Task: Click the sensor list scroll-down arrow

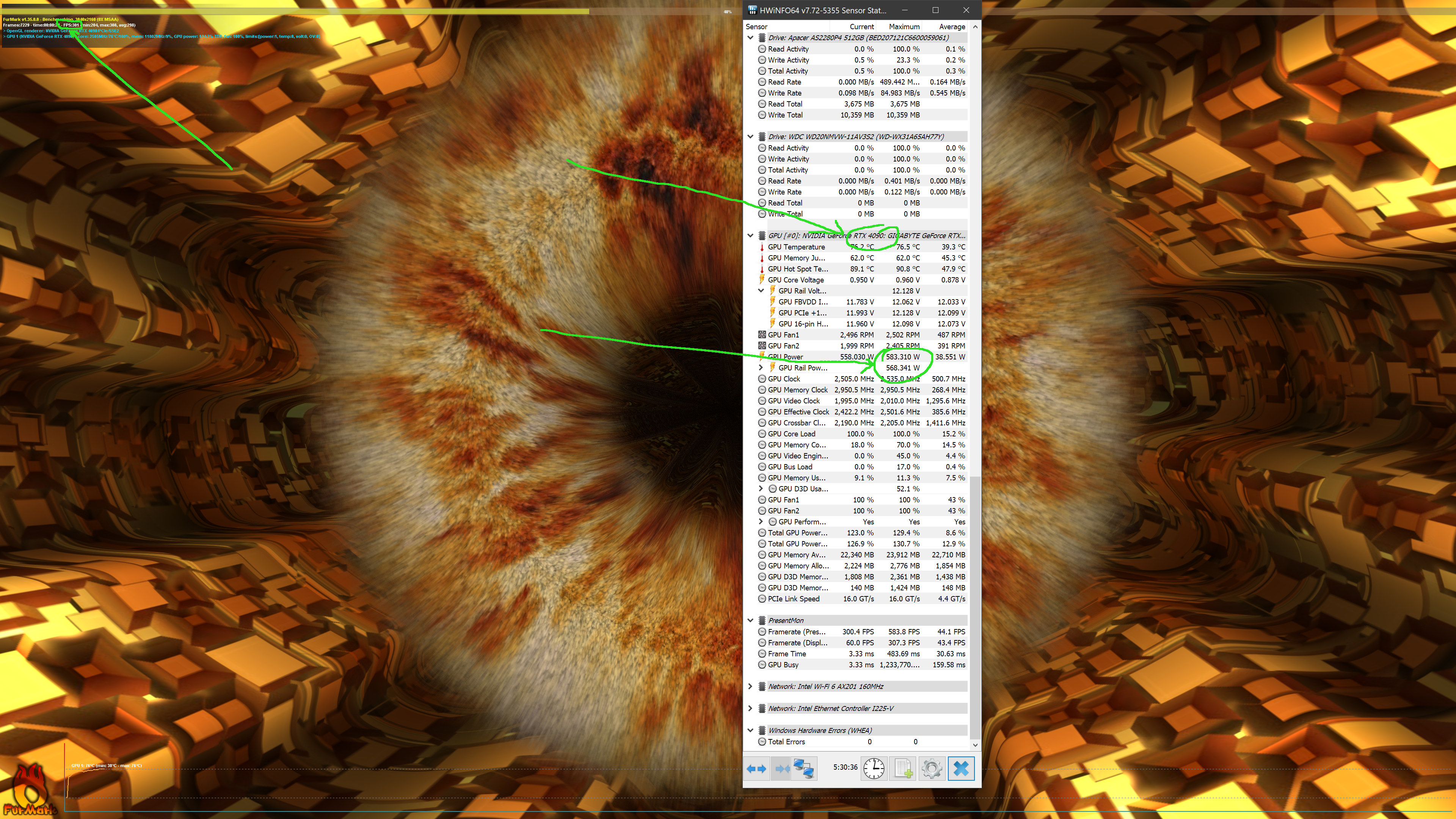Action: (975, 745)
